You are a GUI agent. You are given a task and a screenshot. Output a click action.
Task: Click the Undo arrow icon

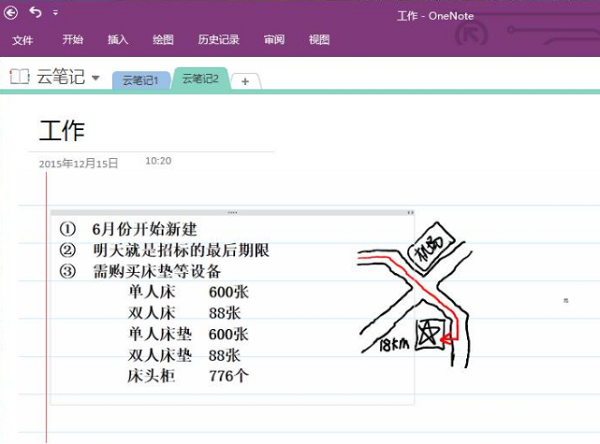click(x=35, y=13)
